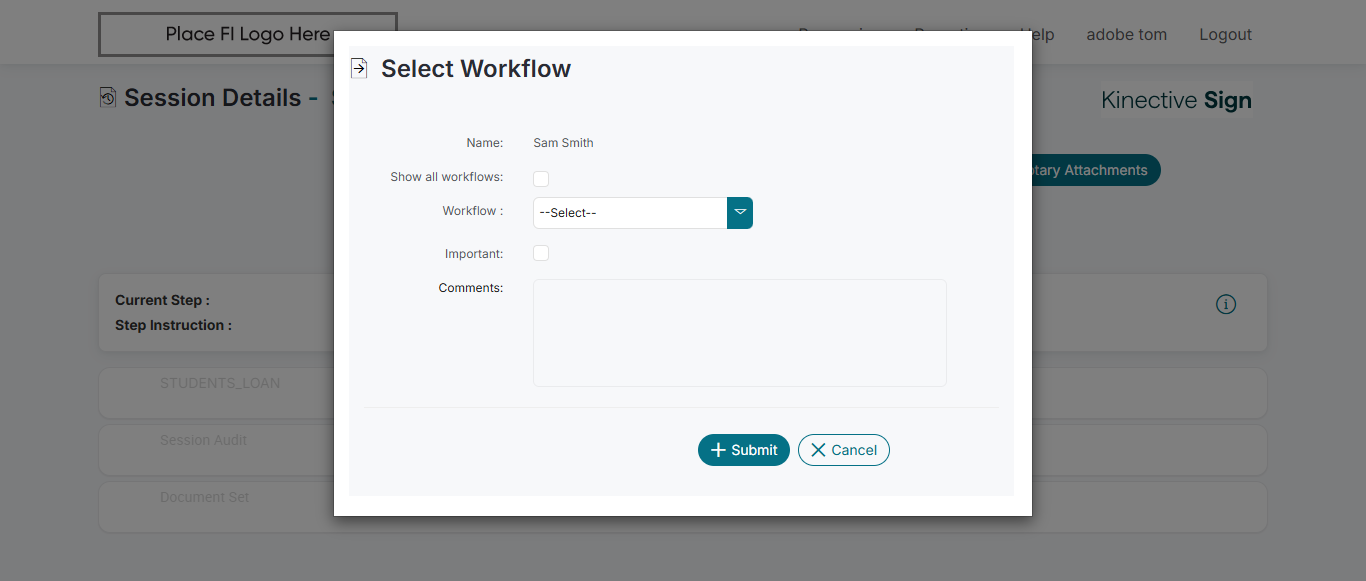Viewport: 1366px width, 581px height.
Task: Expand the Session Audit section
Action: (x=204, y=440)
